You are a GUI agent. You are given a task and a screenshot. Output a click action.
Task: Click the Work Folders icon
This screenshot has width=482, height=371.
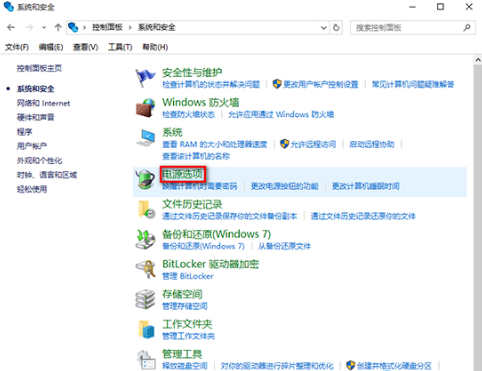pyautogui.click(x=146, y=329)
